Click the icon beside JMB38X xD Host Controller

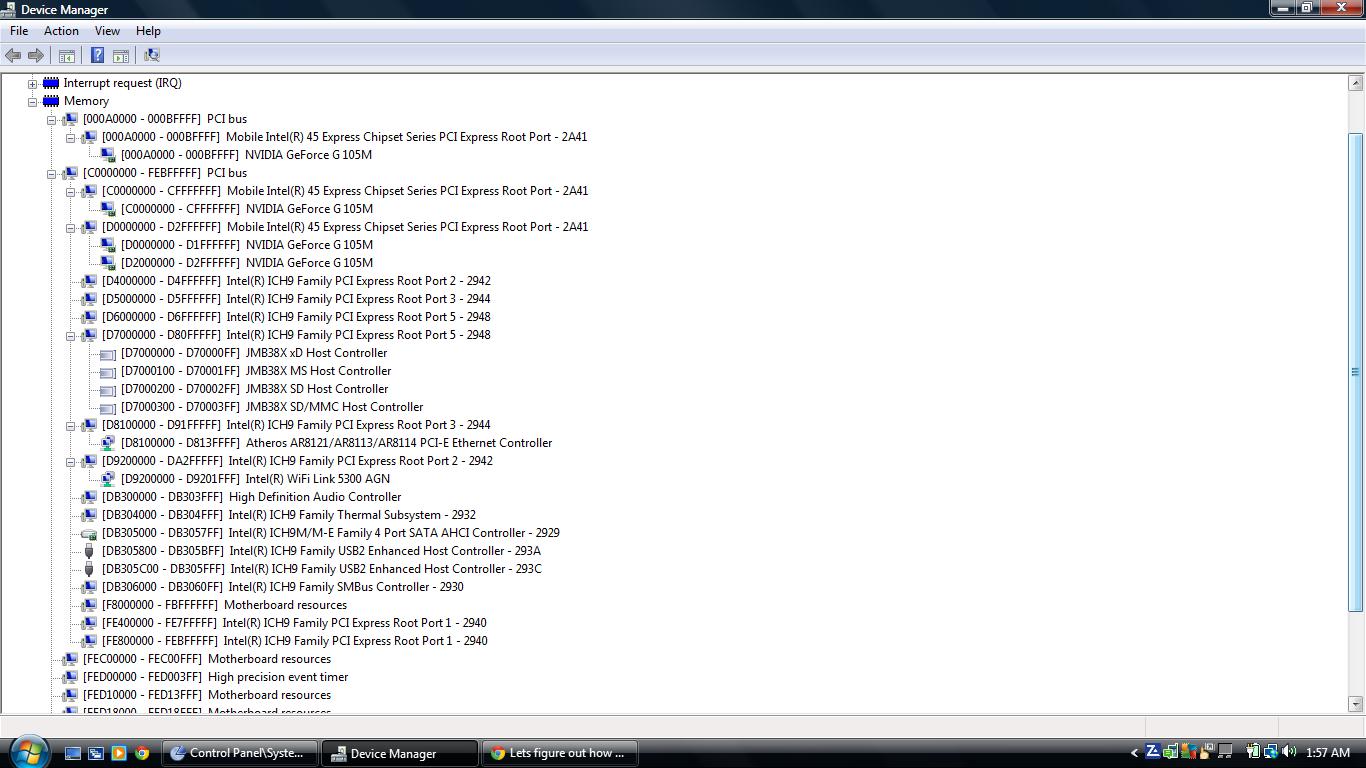(x=108, y=353)
